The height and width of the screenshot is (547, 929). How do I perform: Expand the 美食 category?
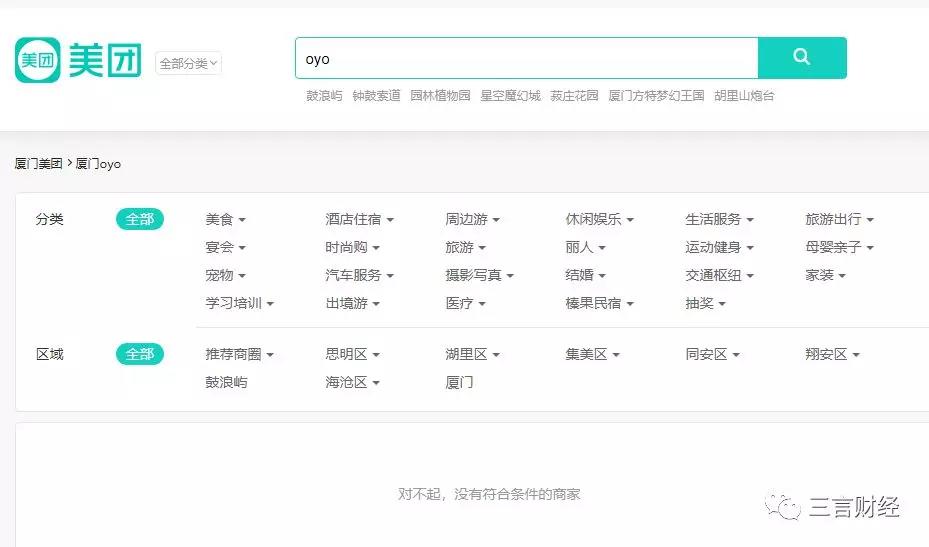(225, 219)
